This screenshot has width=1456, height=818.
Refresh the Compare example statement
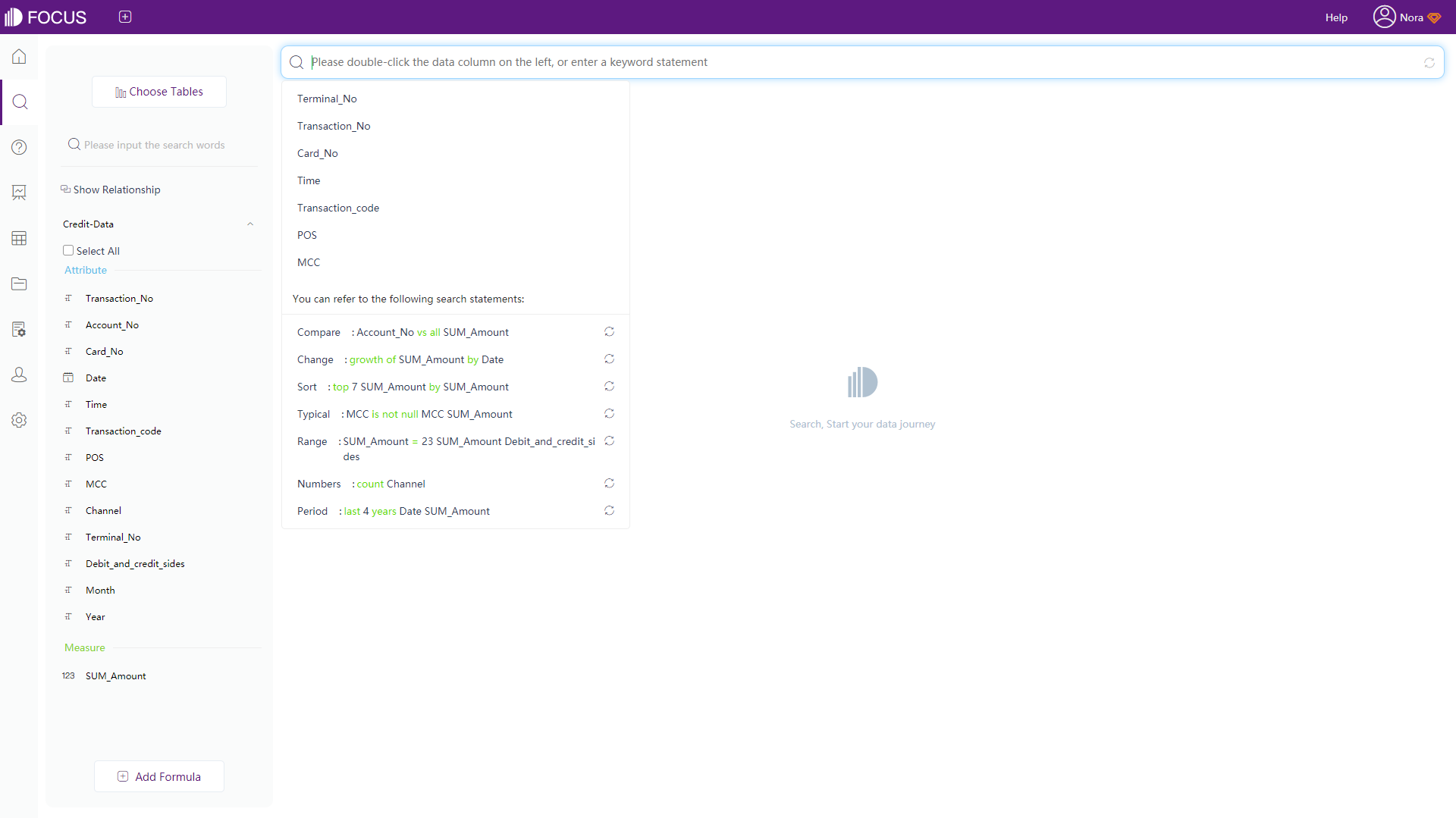(x=609, y=332)
